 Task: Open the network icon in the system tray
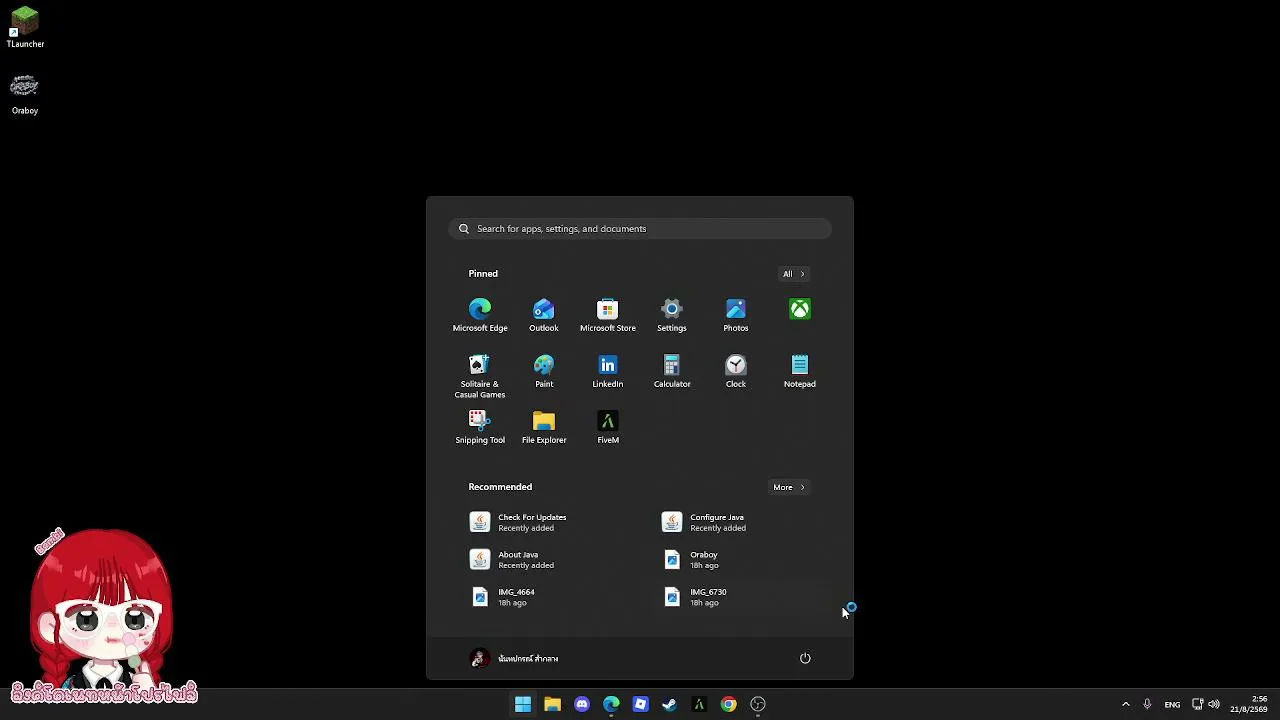1197,704
